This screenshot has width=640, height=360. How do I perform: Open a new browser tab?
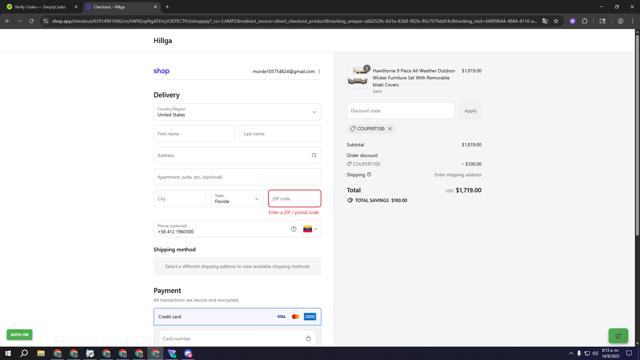(167, 7)
